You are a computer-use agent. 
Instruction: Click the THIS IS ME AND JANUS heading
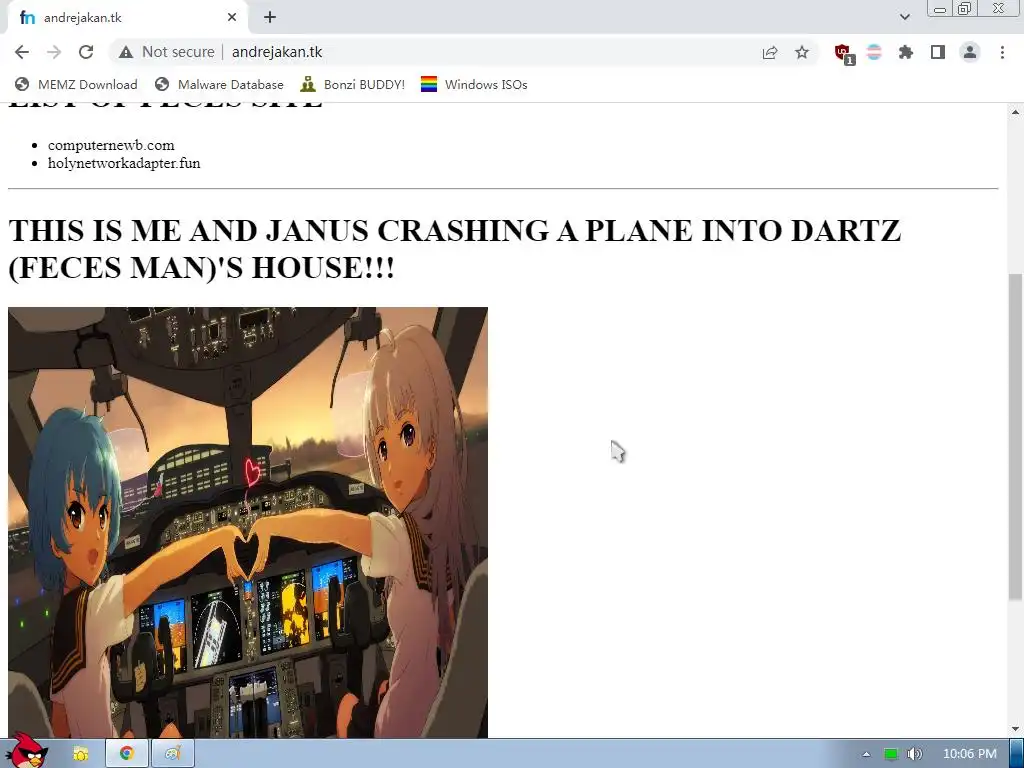point(455,249)
